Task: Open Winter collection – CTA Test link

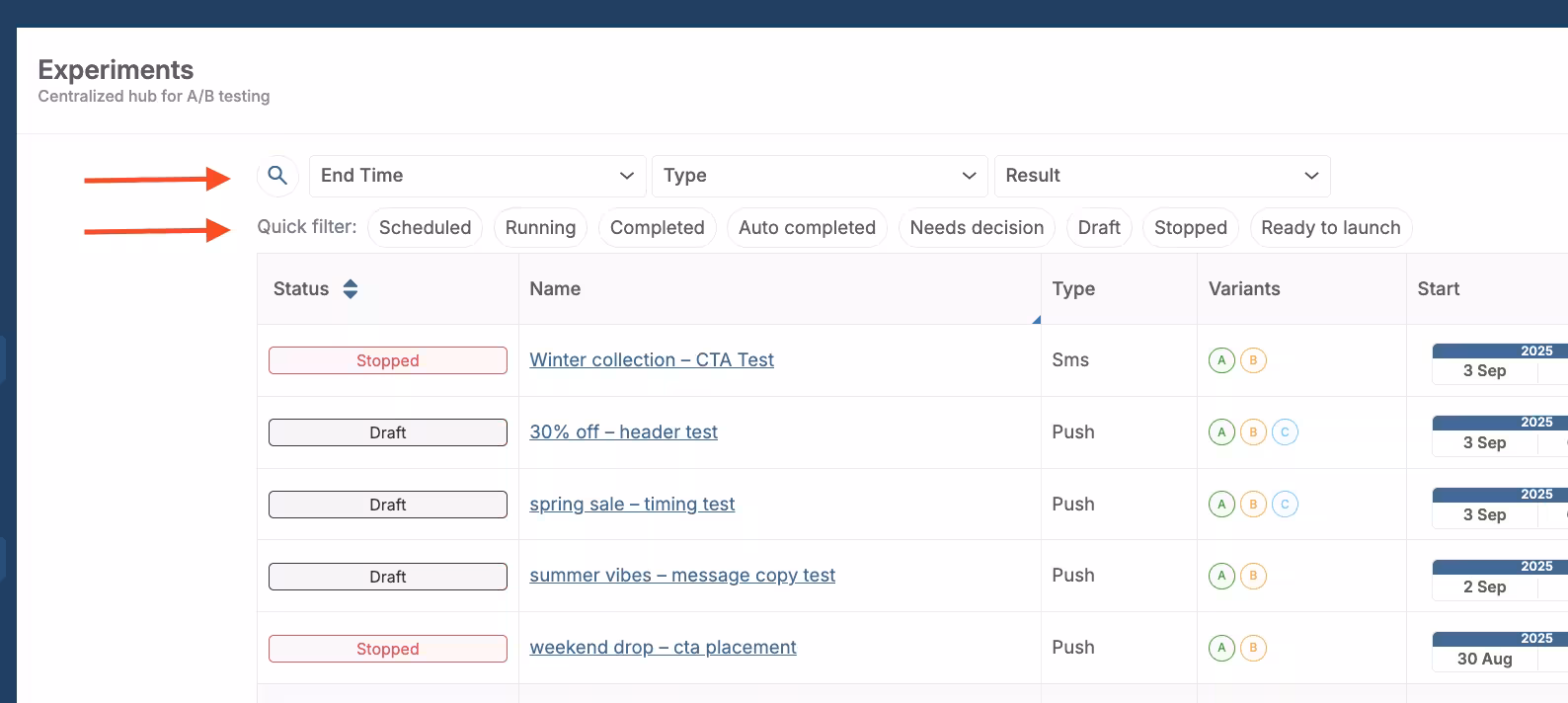Action: [x=652, y=360]
